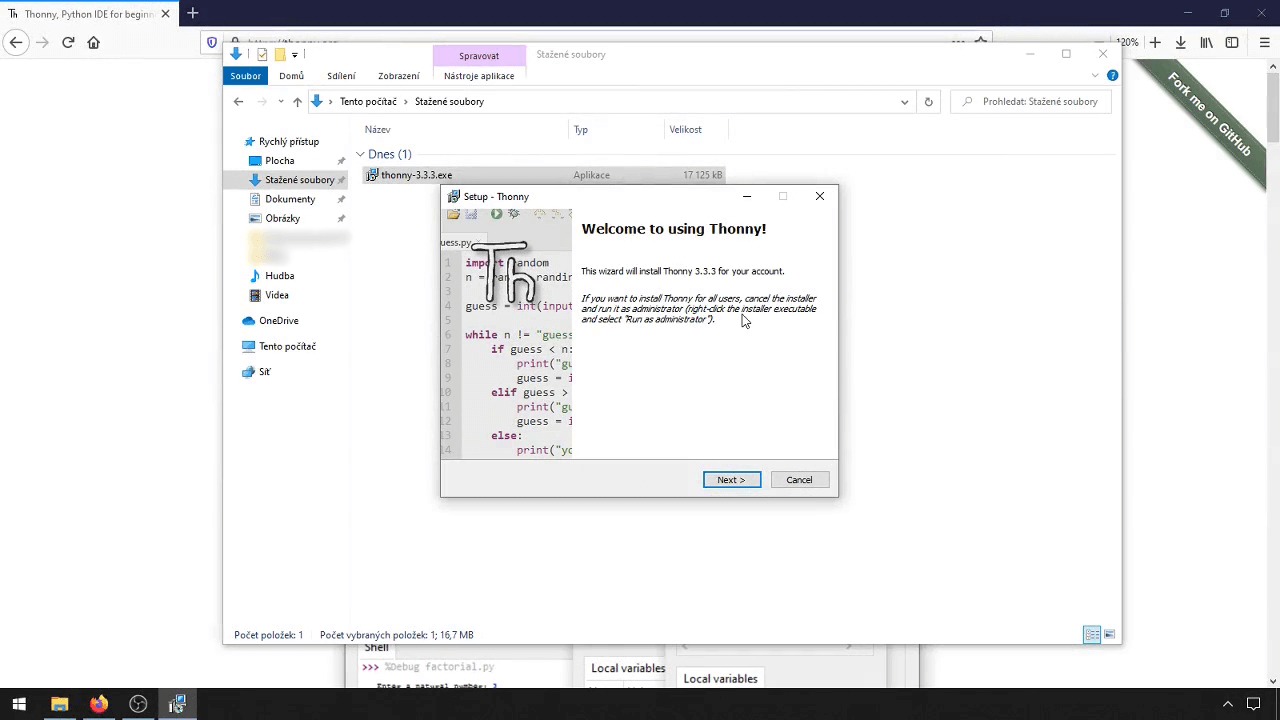Switch Explorer to details view icon
Screen dimensions: 1280x720
point(1092,635)
